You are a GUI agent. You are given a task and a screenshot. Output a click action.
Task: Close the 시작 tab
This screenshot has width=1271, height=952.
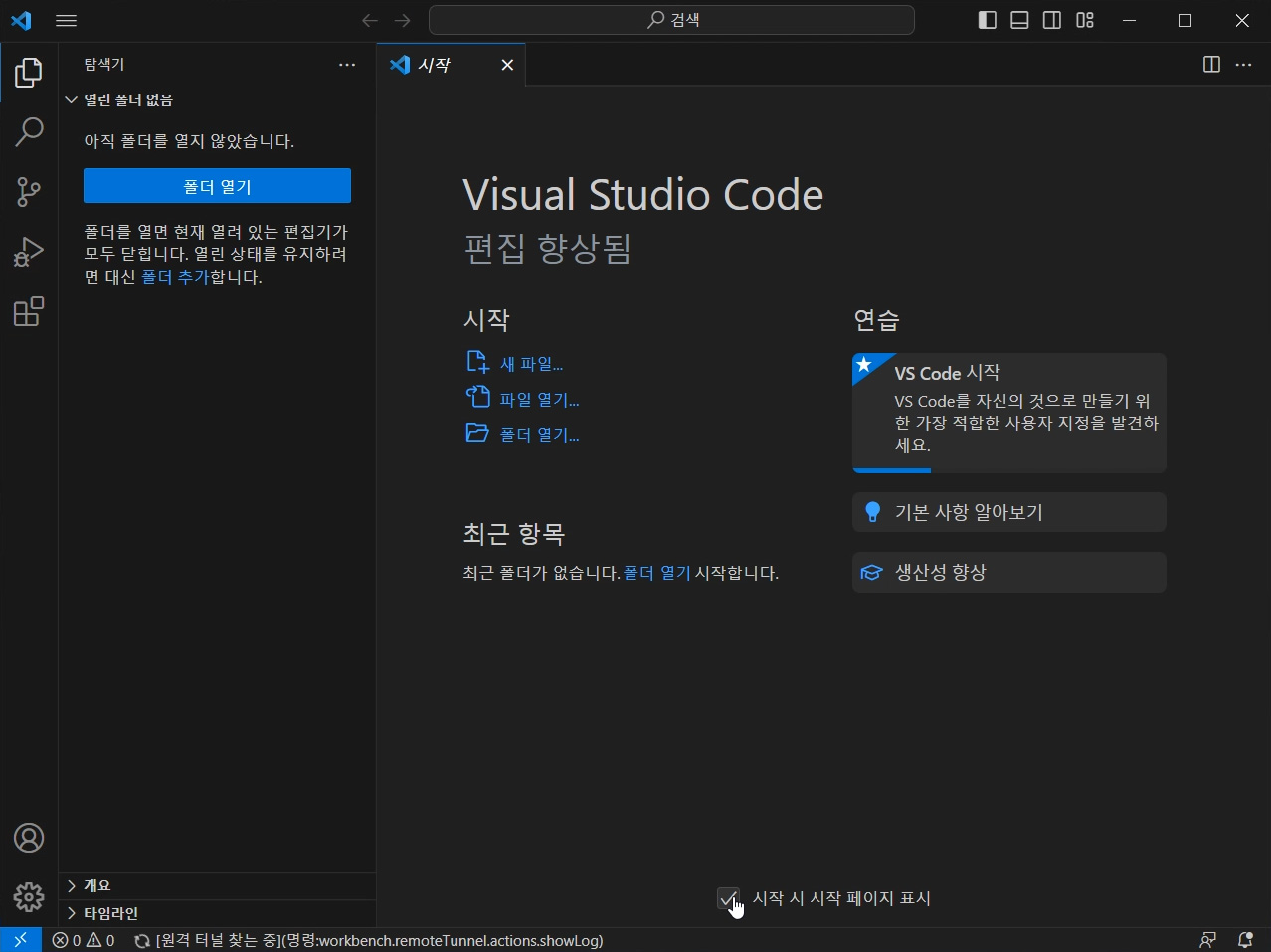(507, 65)
